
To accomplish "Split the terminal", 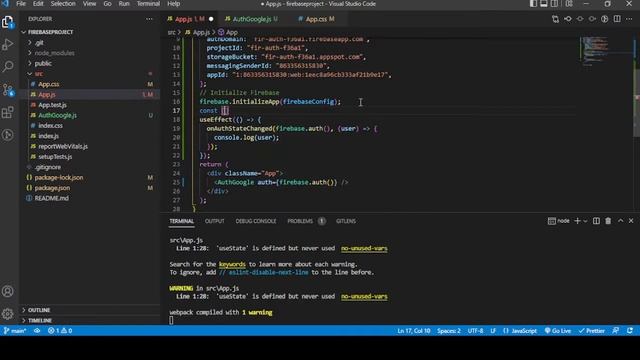I will click(x=596, y=221).
